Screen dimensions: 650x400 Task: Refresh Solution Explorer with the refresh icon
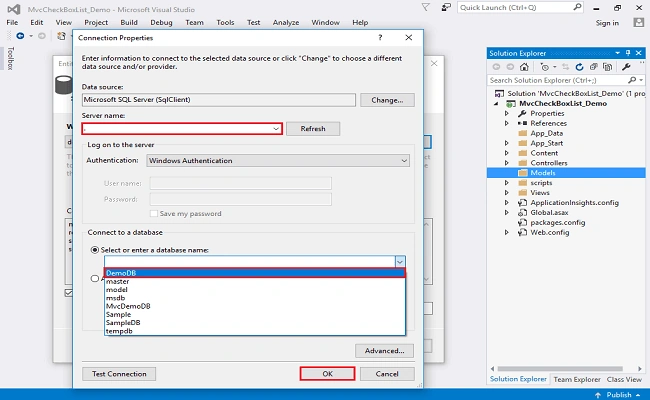(579, 67)
